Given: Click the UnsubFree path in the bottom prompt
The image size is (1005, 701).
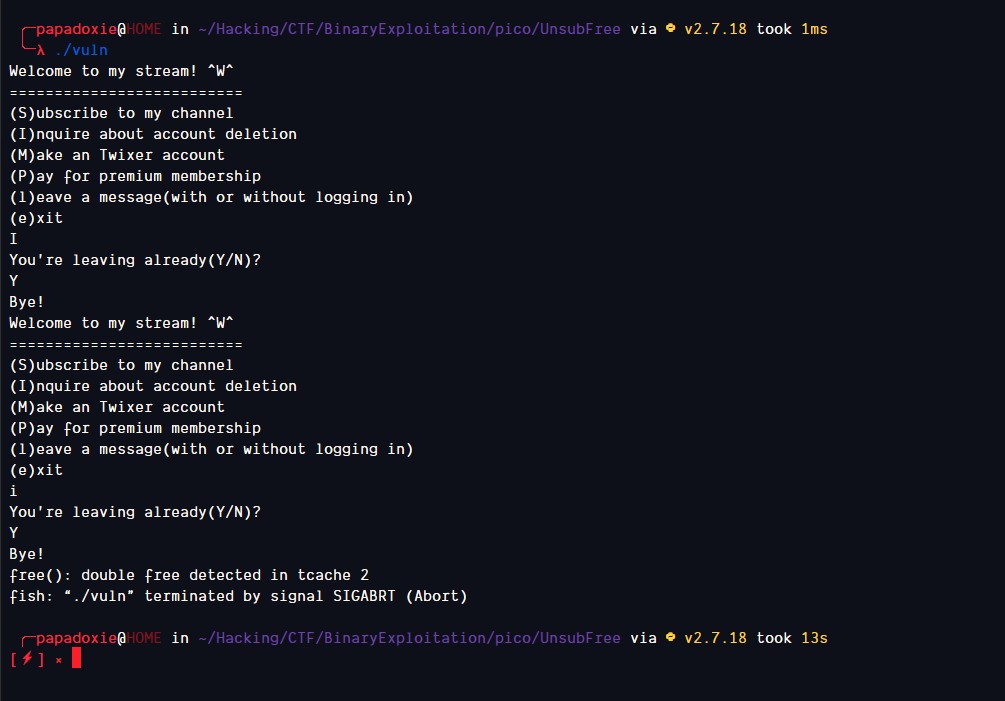Looking at the screenshot, I should click(580, 638).
